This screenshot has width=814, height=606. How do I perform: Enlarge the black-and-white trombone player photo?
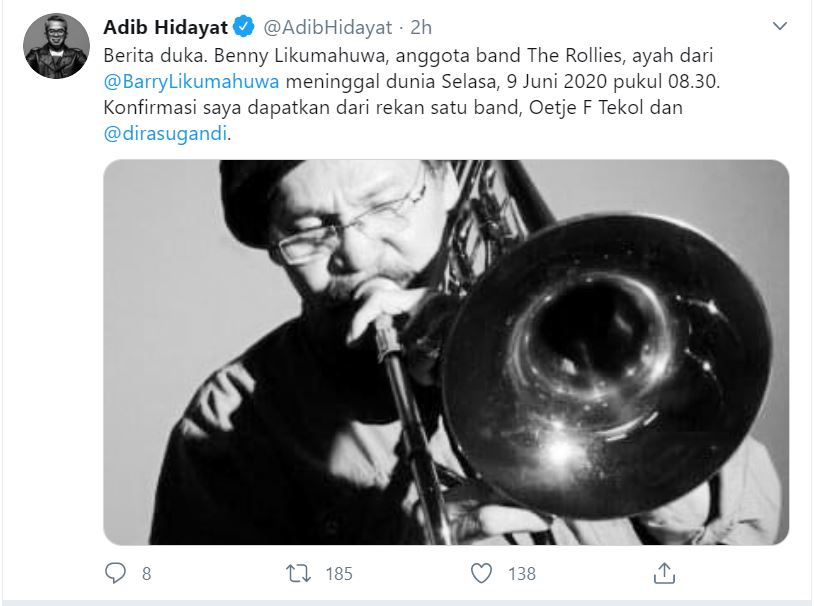click(x=446, y=352)
